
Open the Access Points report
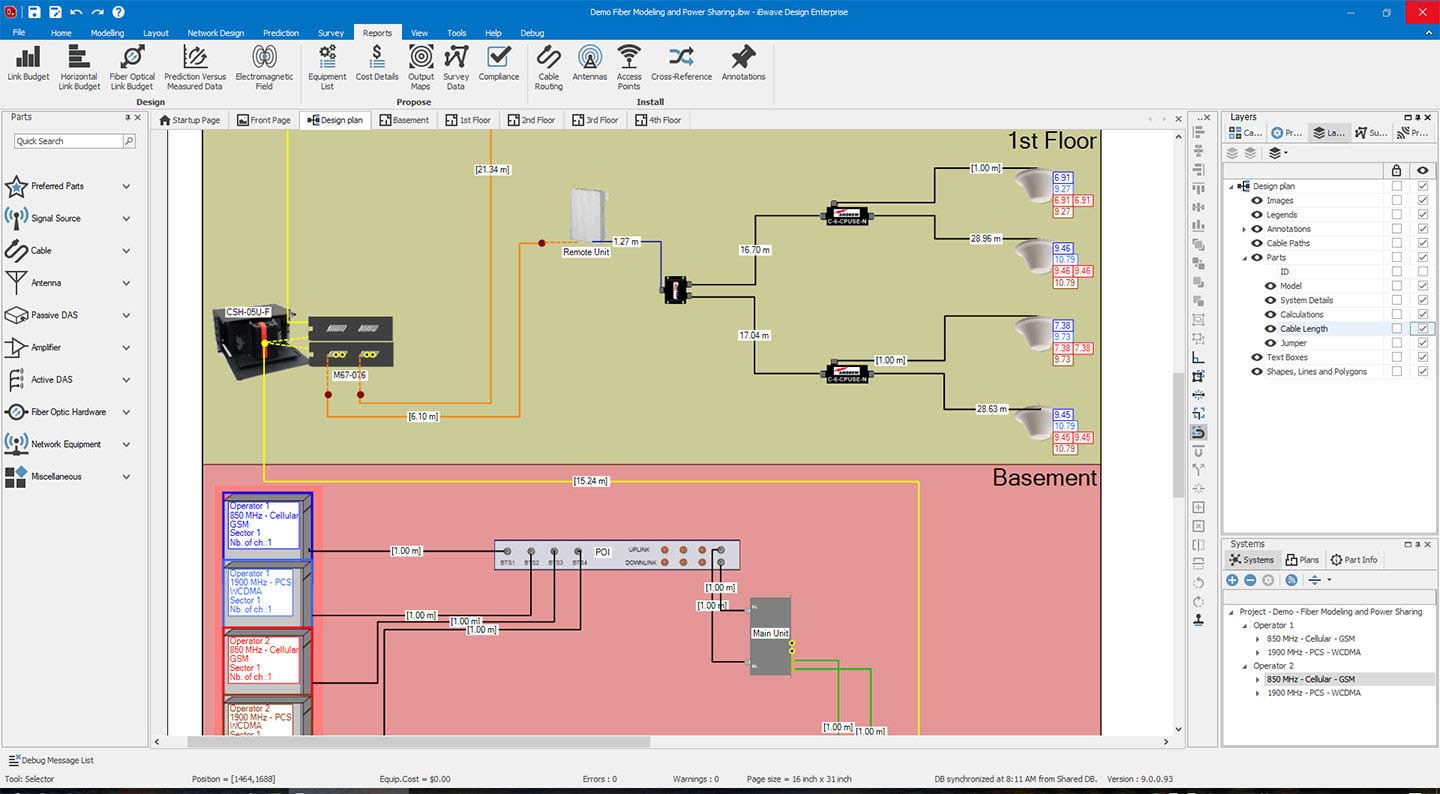(x=629, y=68)
